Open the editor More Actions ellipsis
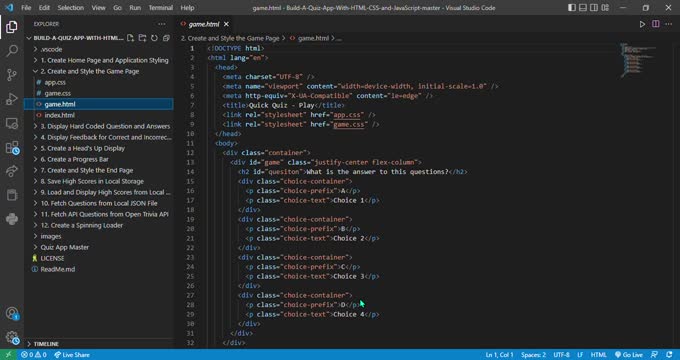680x360 pixels. pos(668,24)
